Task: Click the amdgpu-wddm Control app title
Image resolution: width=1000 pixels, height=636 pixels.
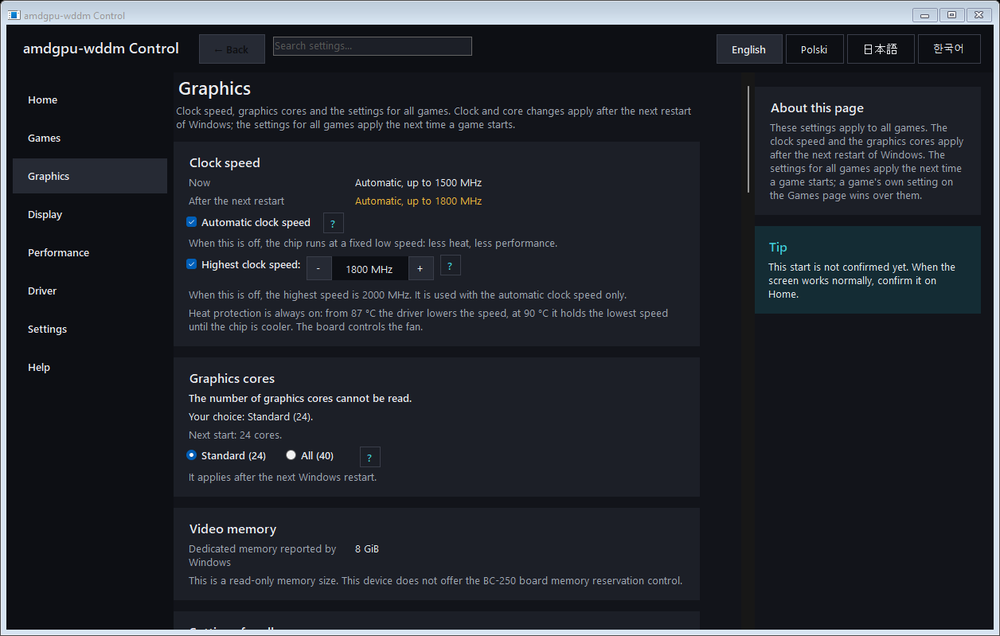Action: pos(101,48)
